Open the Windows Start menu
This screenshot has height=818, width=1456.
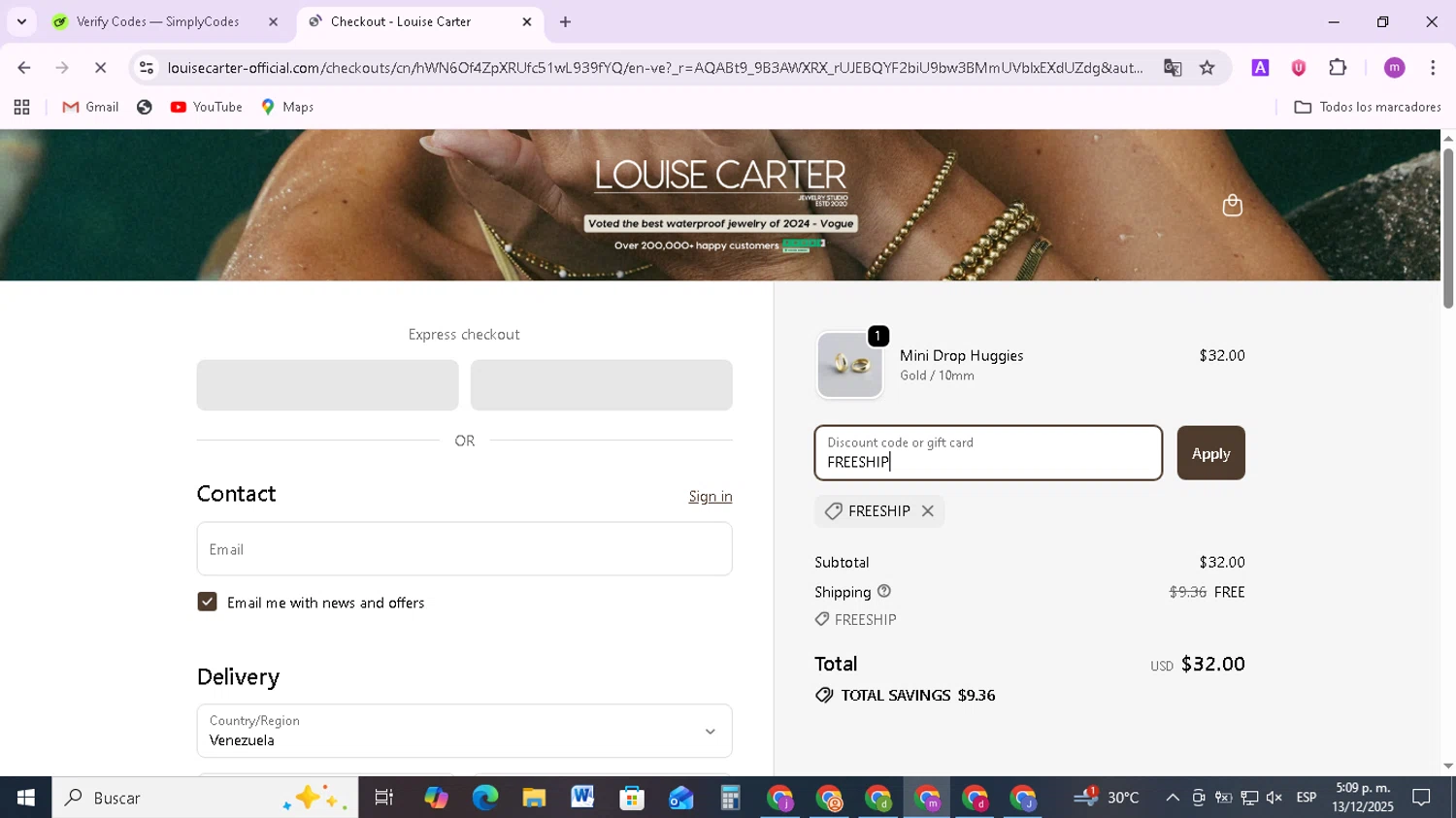point(25,798)
